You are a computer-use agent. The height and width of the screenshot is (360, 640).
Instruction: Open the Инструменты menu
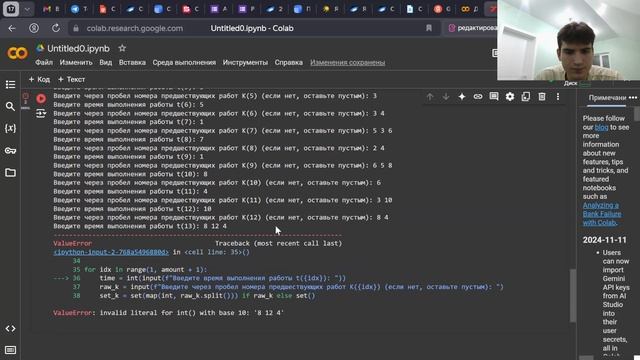tap(245, 62)
